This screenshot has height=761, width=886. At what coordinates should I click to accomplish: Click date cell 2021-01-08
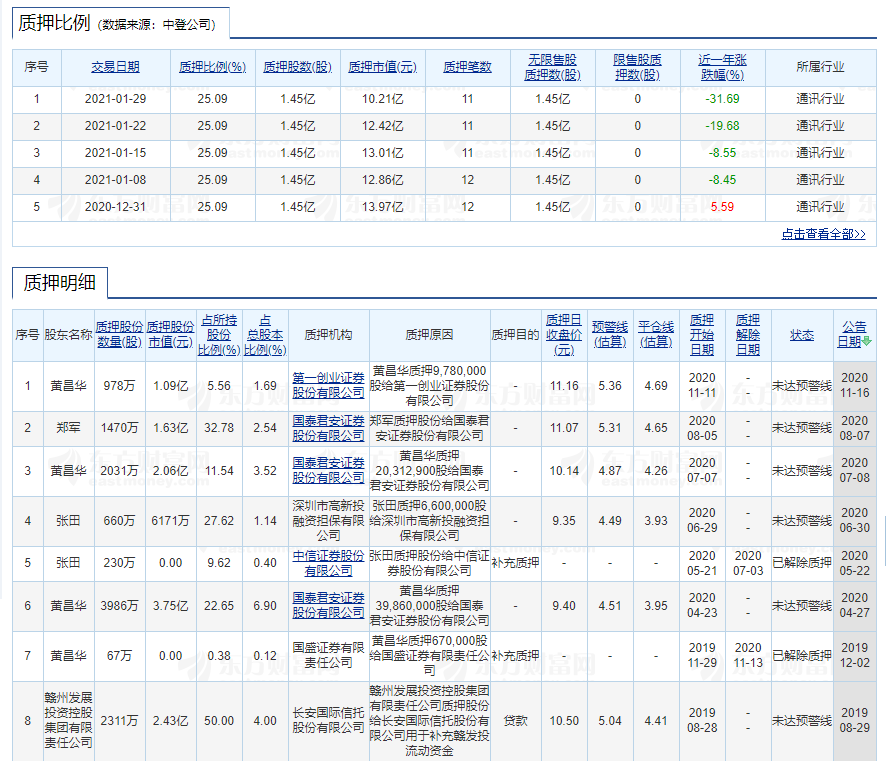pyautogui.click(x=115, y=180)
